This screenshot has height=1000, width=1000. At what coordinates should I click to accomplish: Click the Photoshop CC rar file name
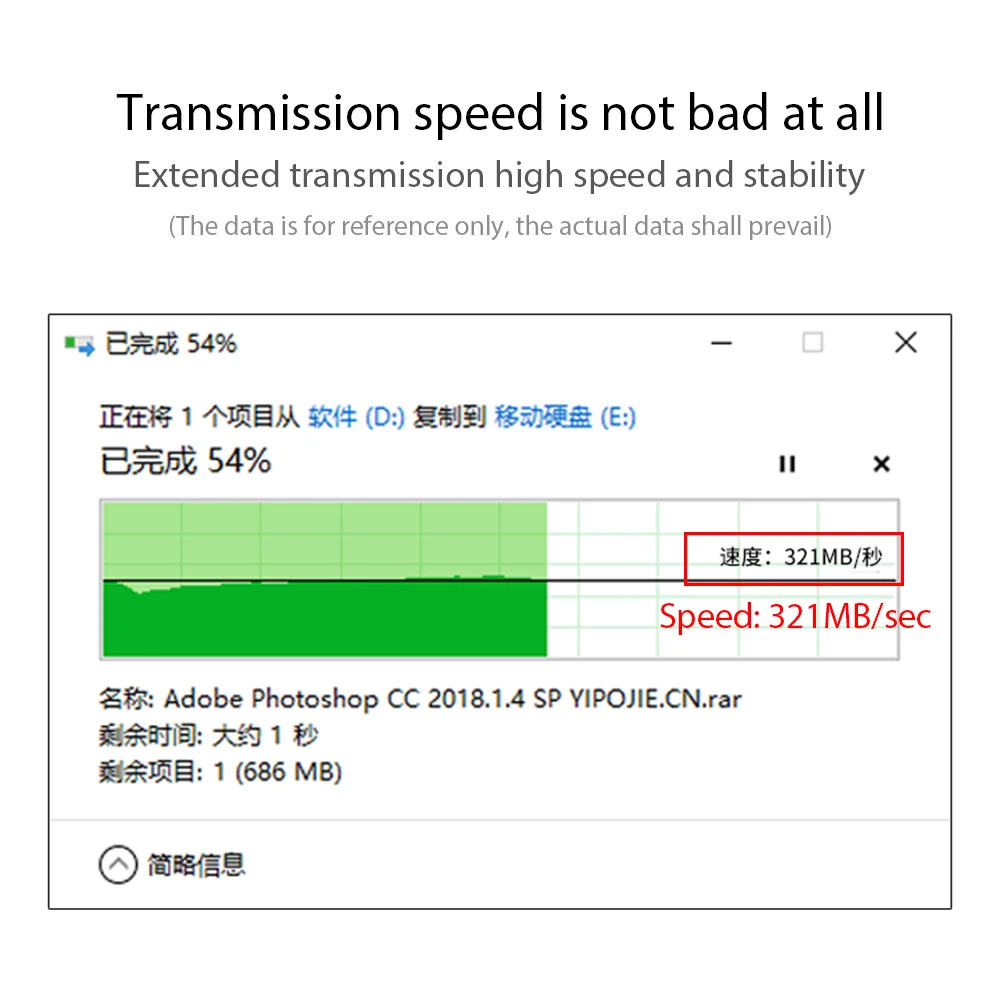[x=452, y=698]
